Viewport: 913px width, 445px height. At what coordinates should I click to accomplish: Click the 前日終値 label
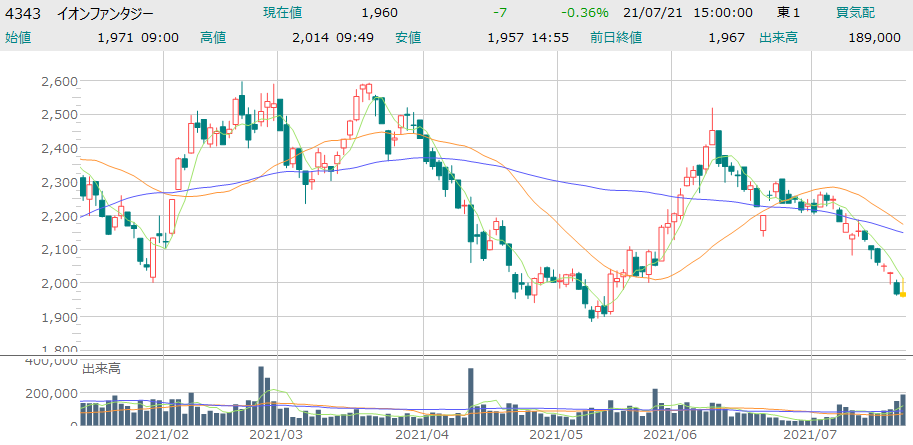(x=616, y=37)
